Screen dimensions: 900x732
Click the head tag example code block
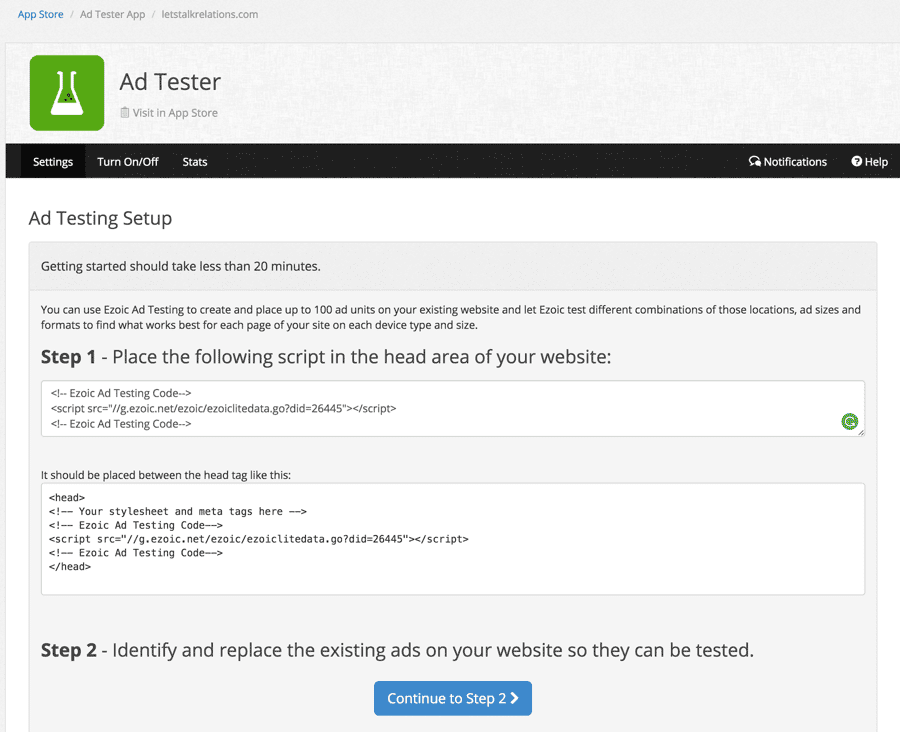coord(452,539)
